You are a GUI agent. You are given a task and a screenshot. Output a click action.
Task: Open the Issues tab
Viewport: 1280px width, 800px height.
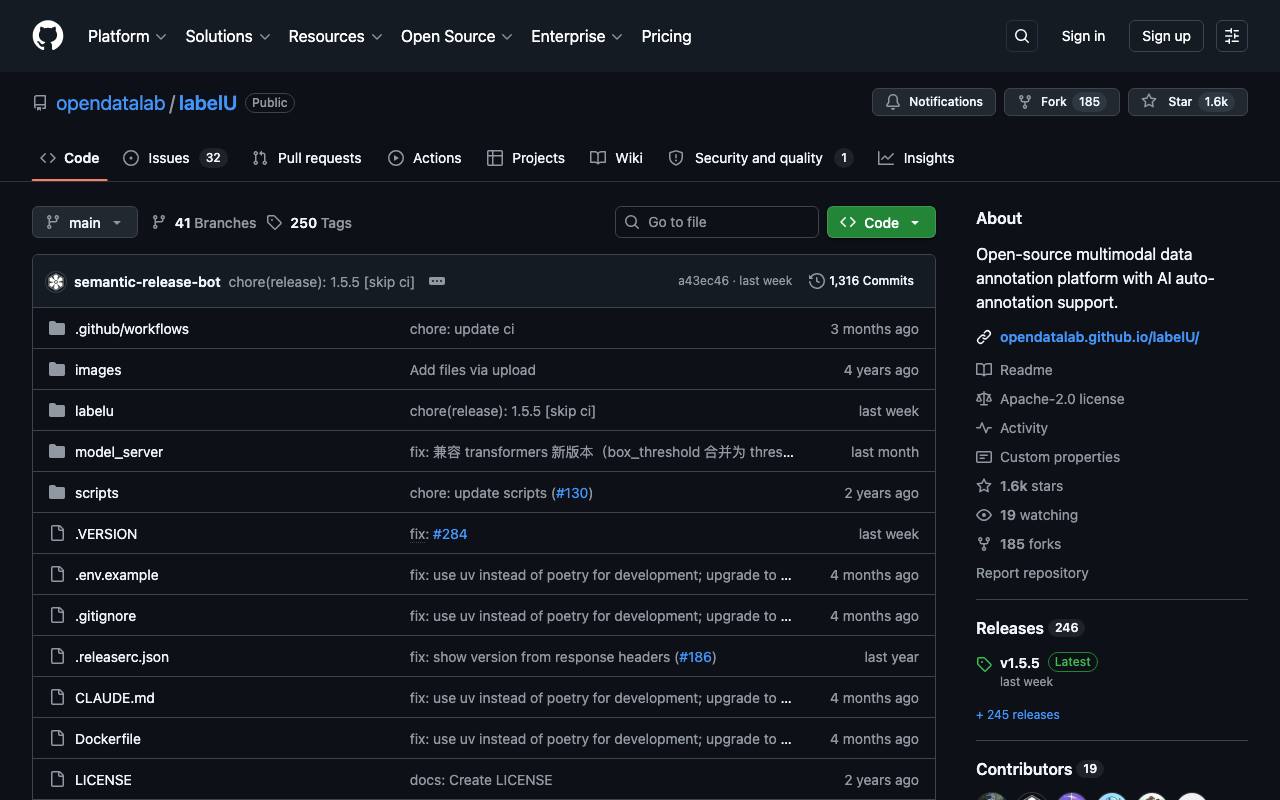click(175, 158)
